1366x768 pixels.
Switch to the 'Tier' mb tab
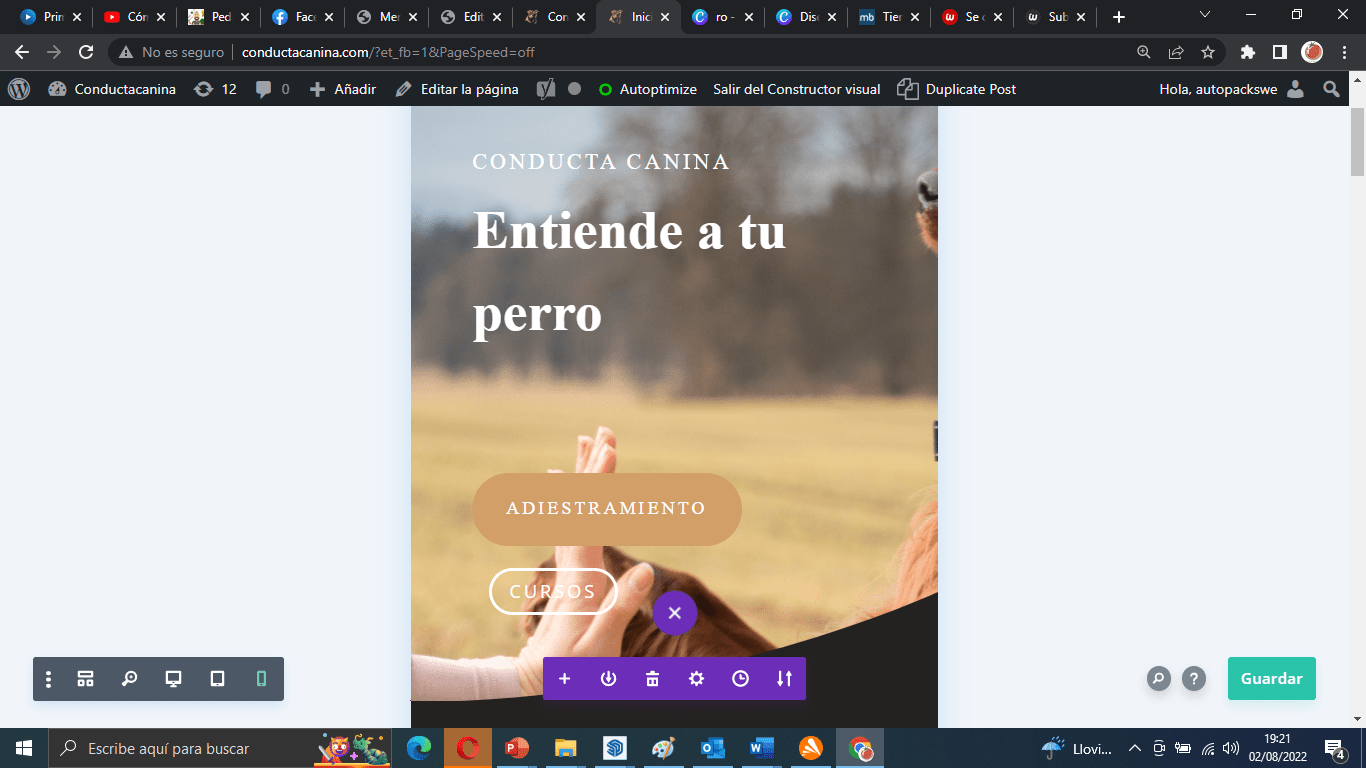[890, 17]
